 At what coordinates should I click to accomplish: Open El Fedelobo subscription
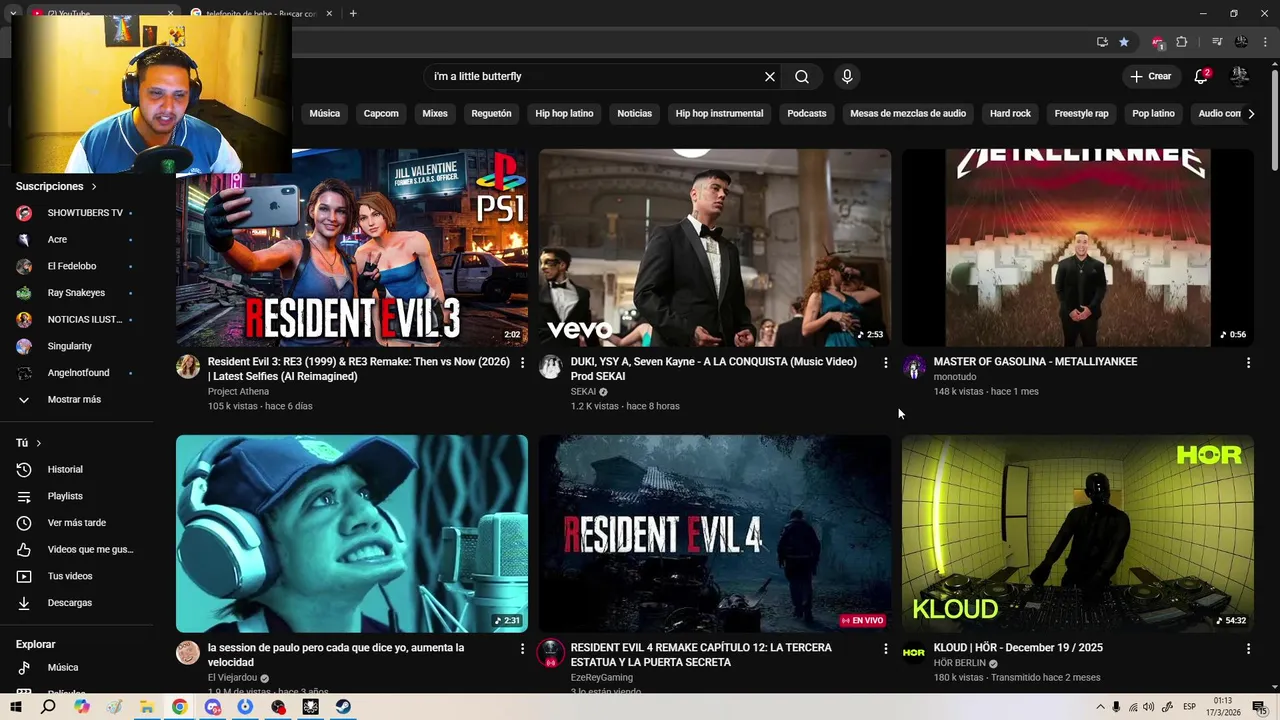(x=76, y=266)
